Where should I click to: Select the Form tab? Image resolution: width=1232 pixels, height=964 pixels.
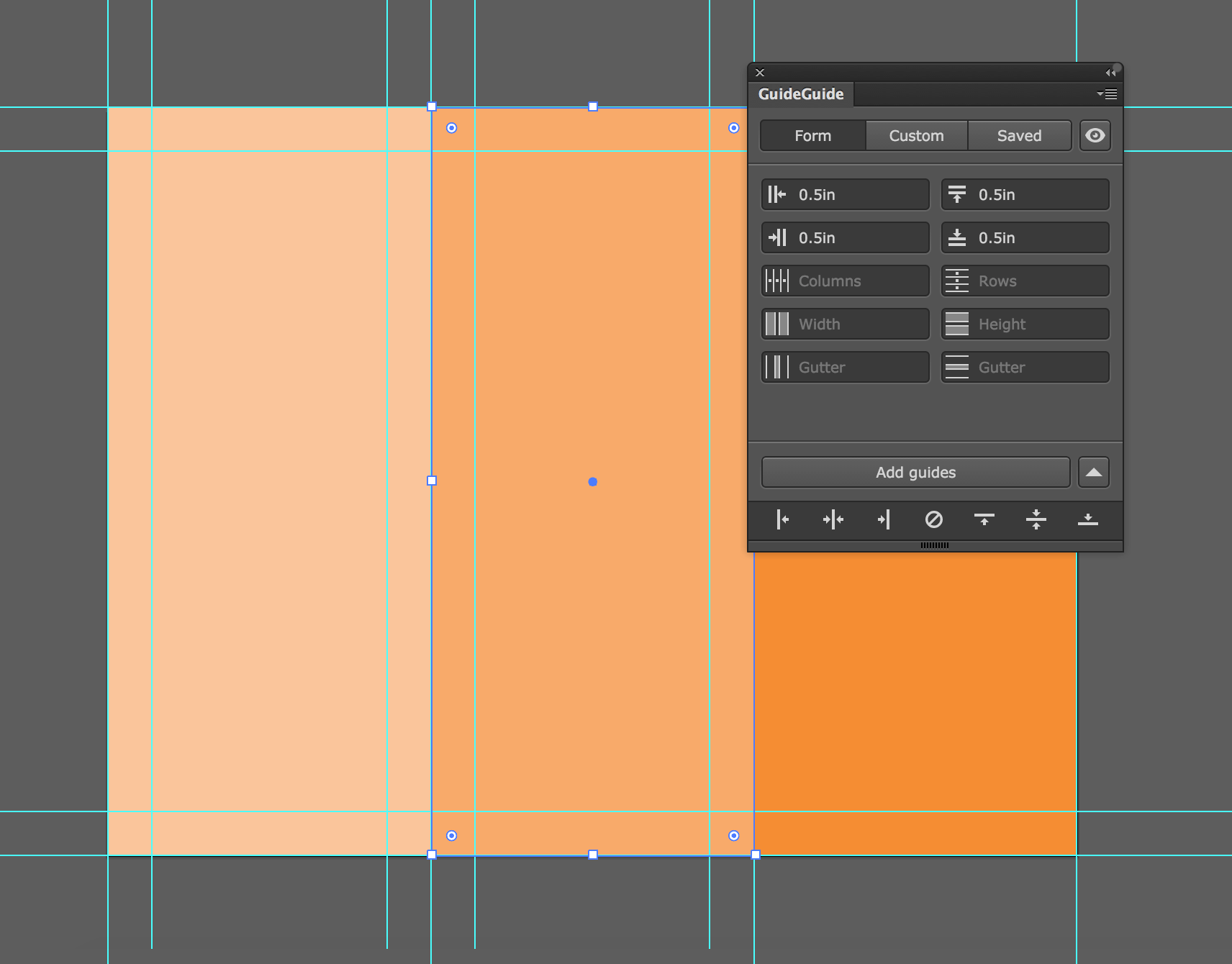[813, 136]
